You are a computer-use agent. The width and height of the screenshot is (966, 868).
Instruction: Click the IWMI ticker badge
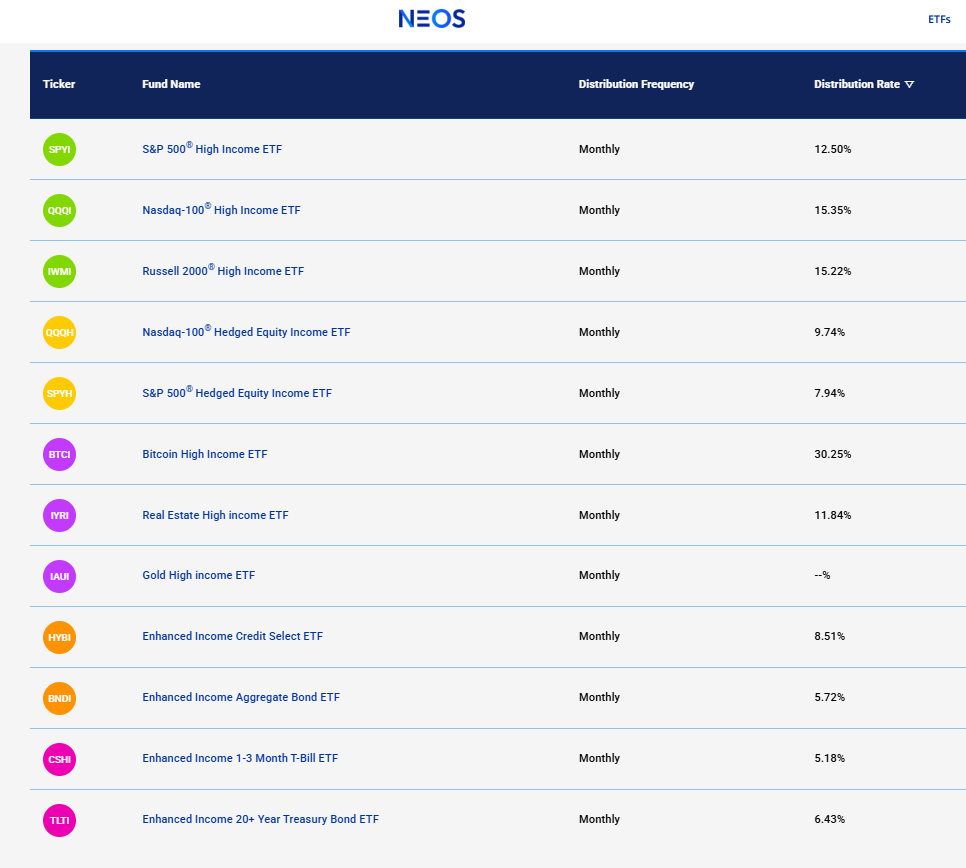[x=59, y=271]
